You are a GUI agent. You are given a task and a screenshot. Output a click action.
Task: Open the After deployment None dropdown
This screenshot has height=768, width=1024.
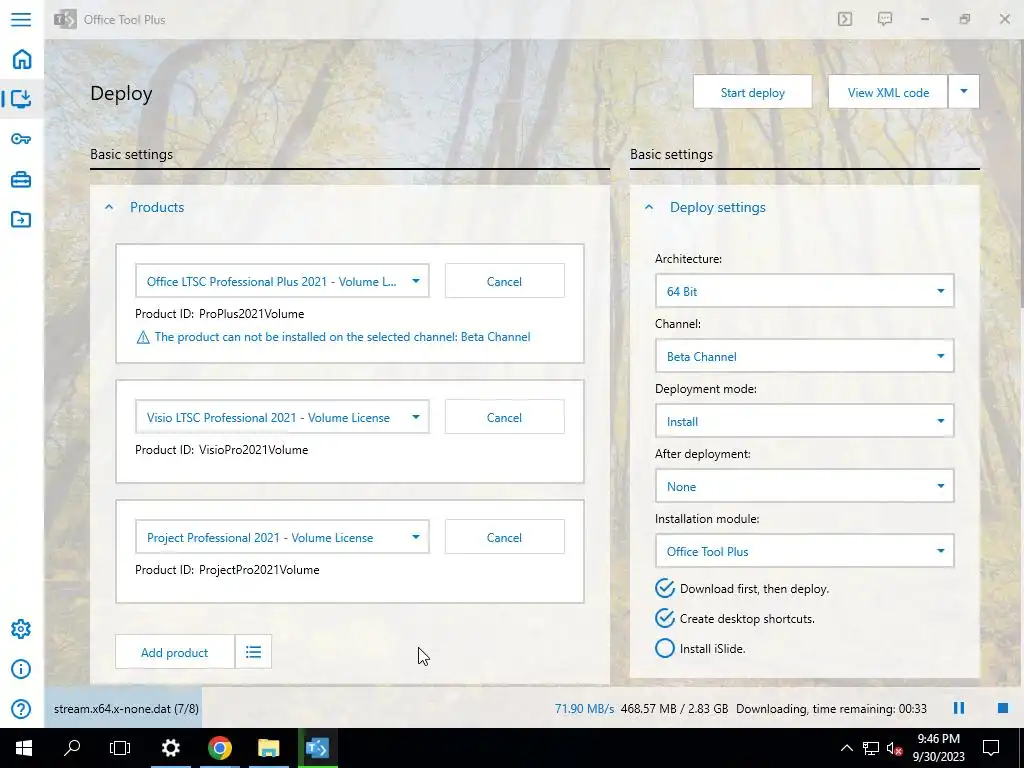point(804,487)
